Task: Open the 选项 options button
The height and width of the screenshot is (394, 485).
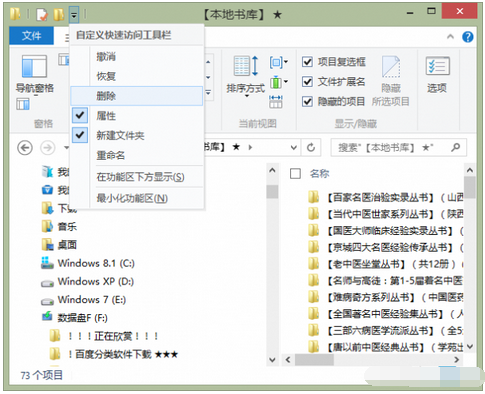Action: click(x=437, y=74)
